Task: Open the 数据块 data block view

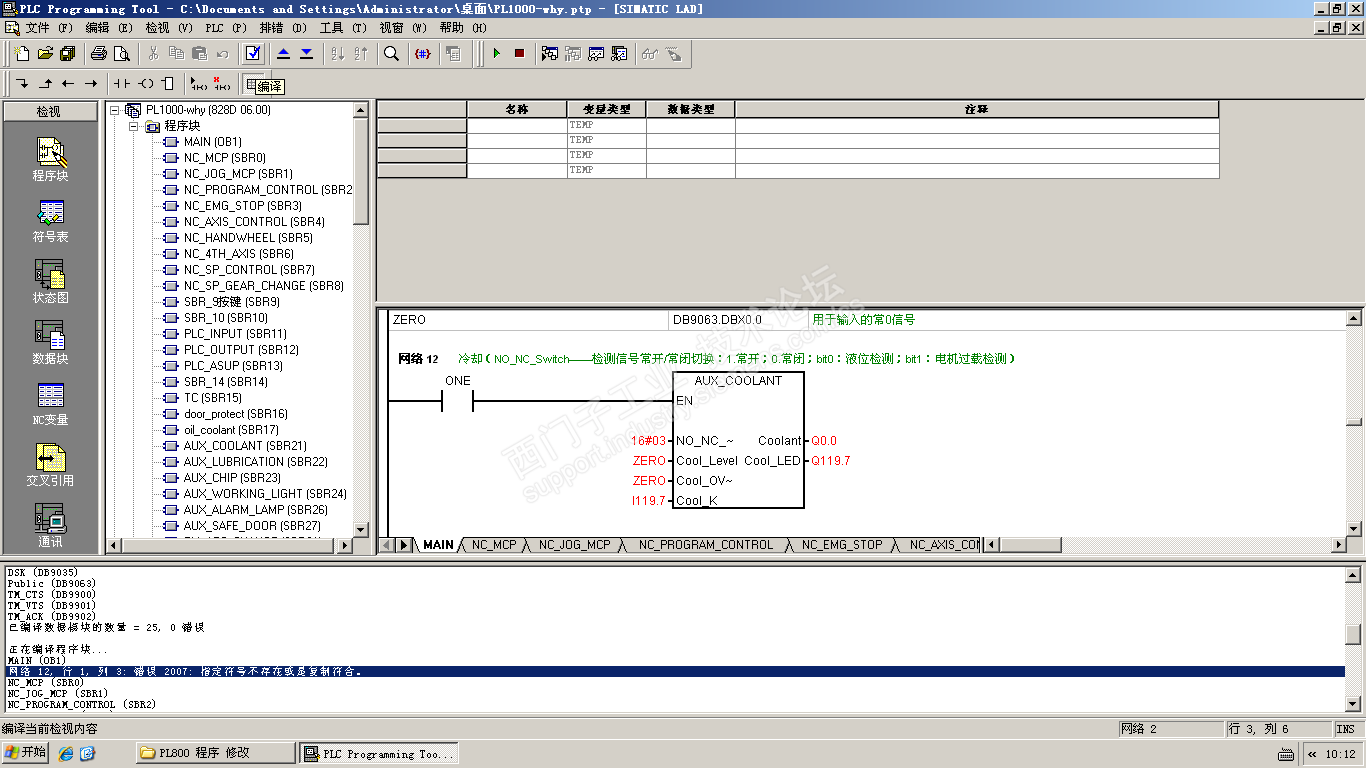Action: coord(50,342)
